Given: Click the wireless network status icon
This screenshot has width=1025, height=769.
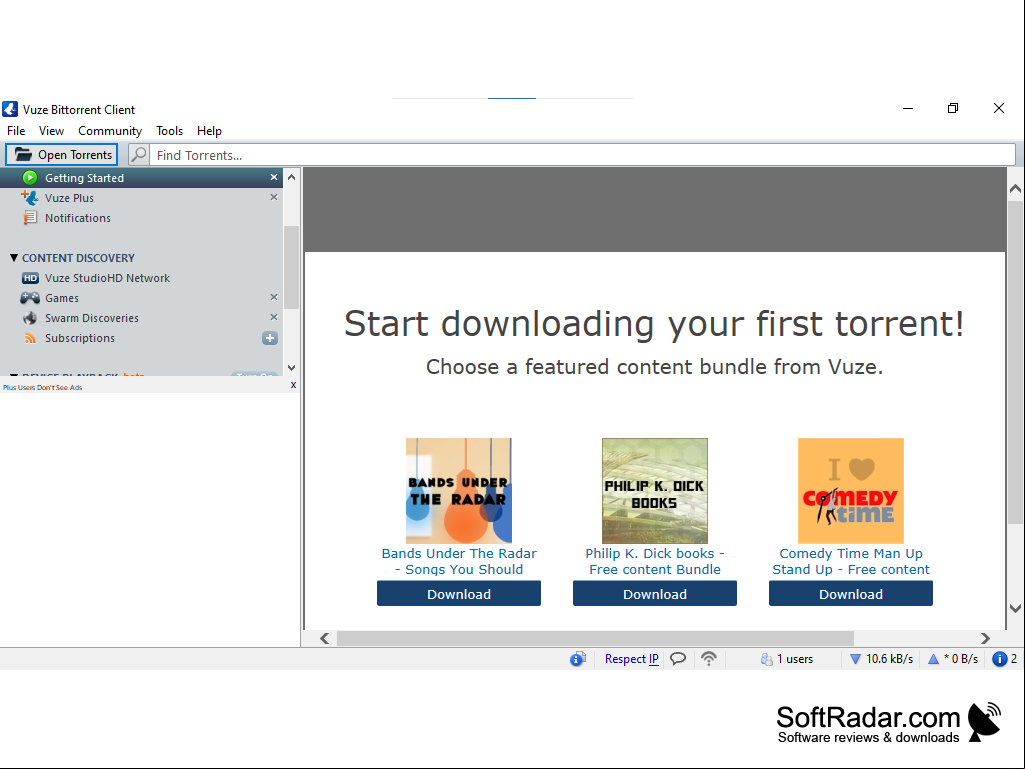Looking at the screenshot, I should 709,658.
